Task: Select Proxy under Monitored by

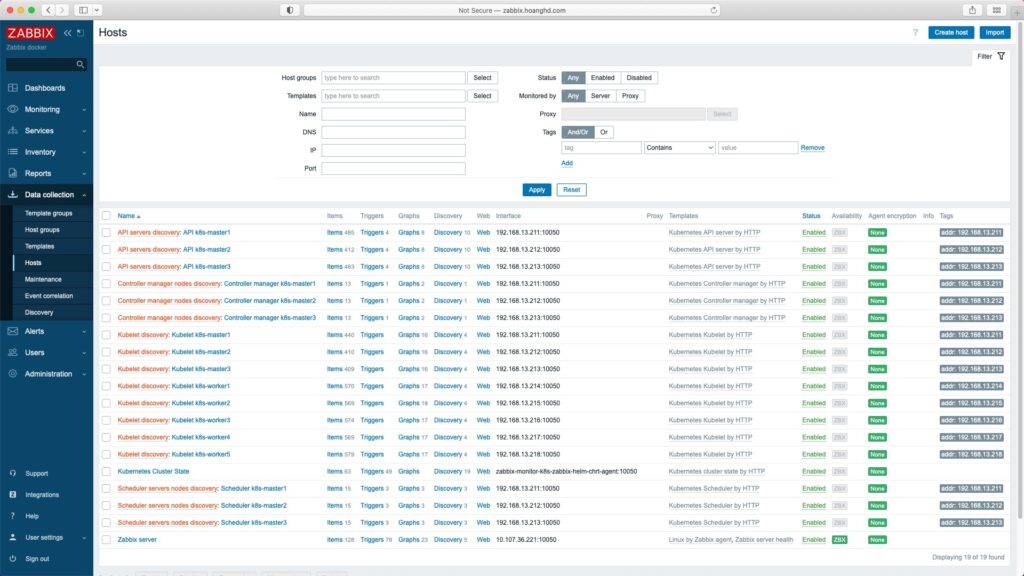Action: [630, 96]
